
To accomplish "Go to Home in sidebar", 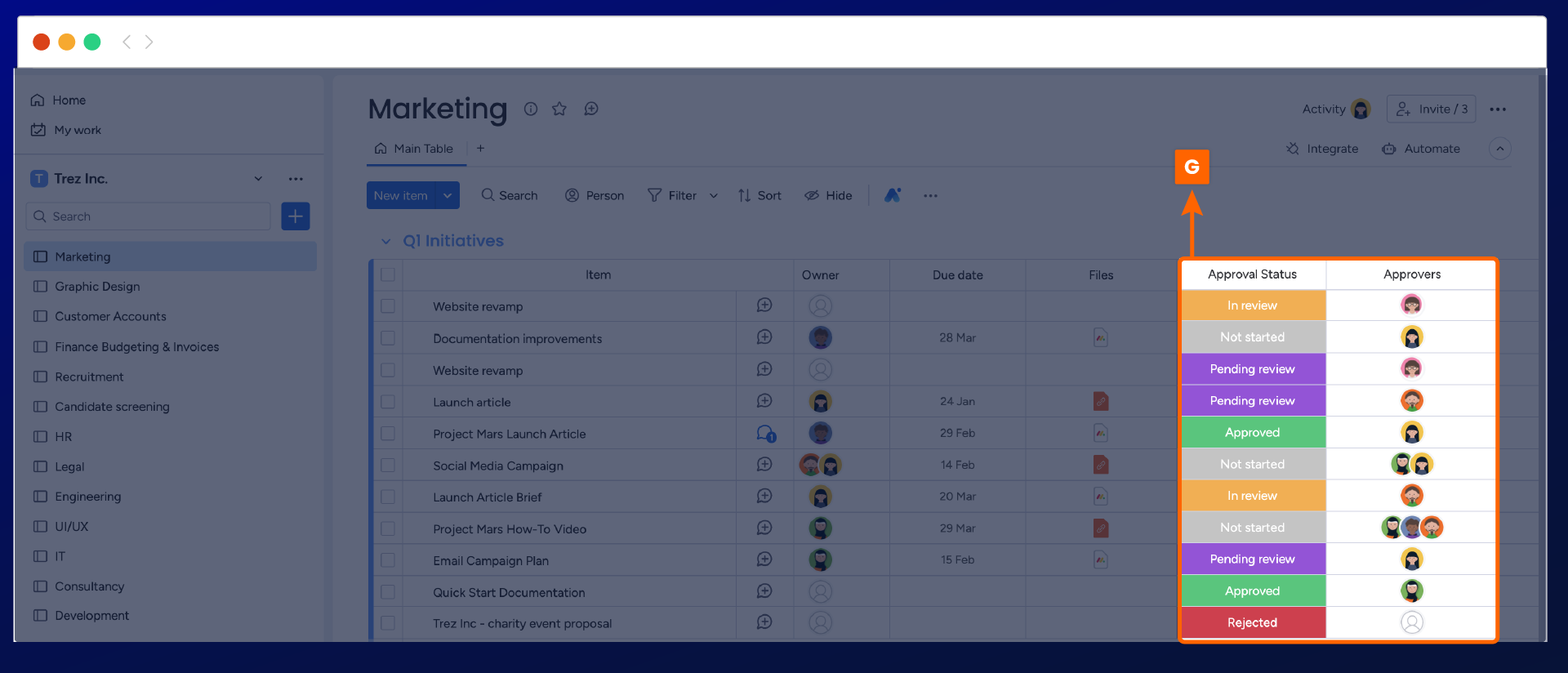I will (59, 100).
